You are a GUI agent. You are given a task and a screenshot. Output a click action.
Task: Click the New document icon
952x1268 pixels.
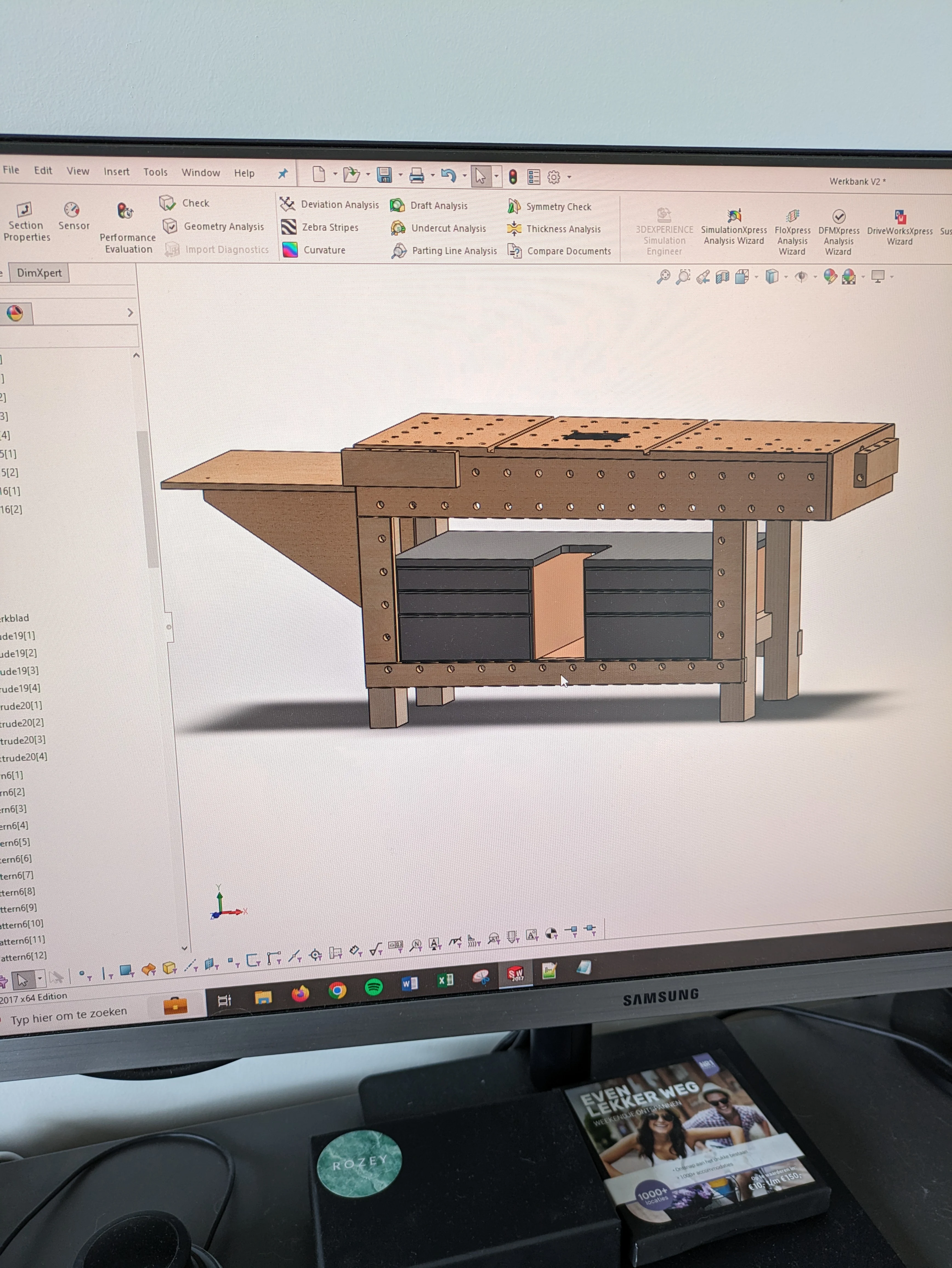pos(319,174)
